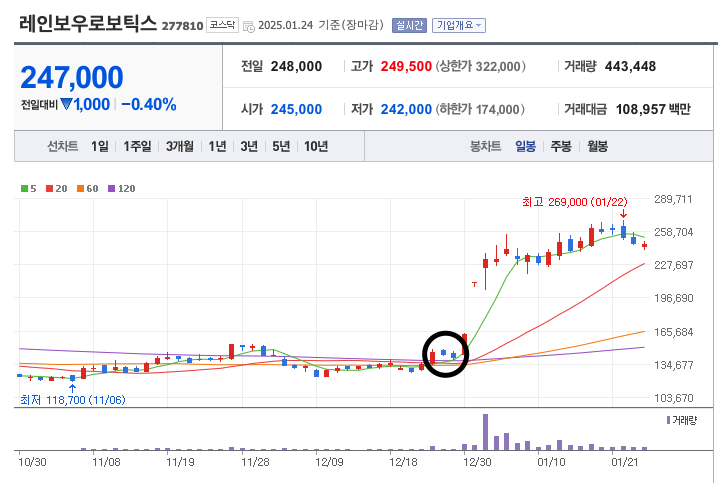Click the purple 거래량 volume legend marker
Viewport: 718px width, 483px height.
click(x=669, y=420)
